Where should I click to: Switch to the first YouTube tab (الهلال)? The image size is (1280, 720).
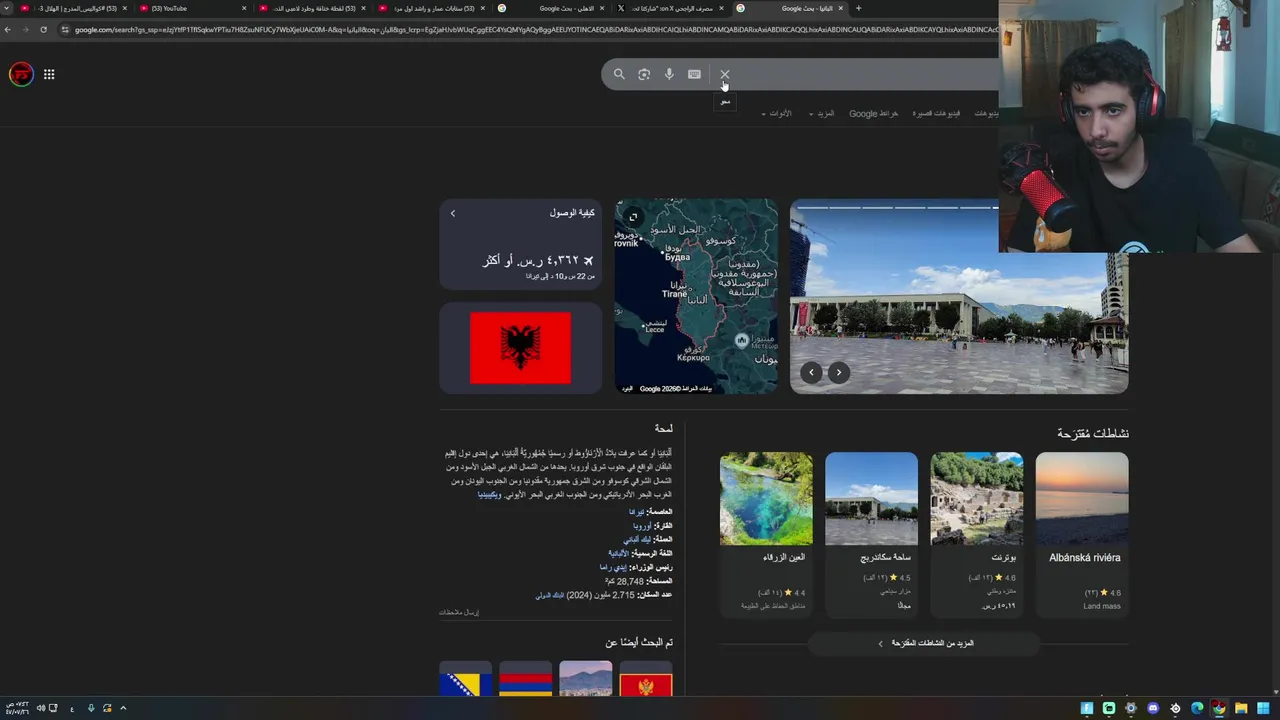(72, 8)
